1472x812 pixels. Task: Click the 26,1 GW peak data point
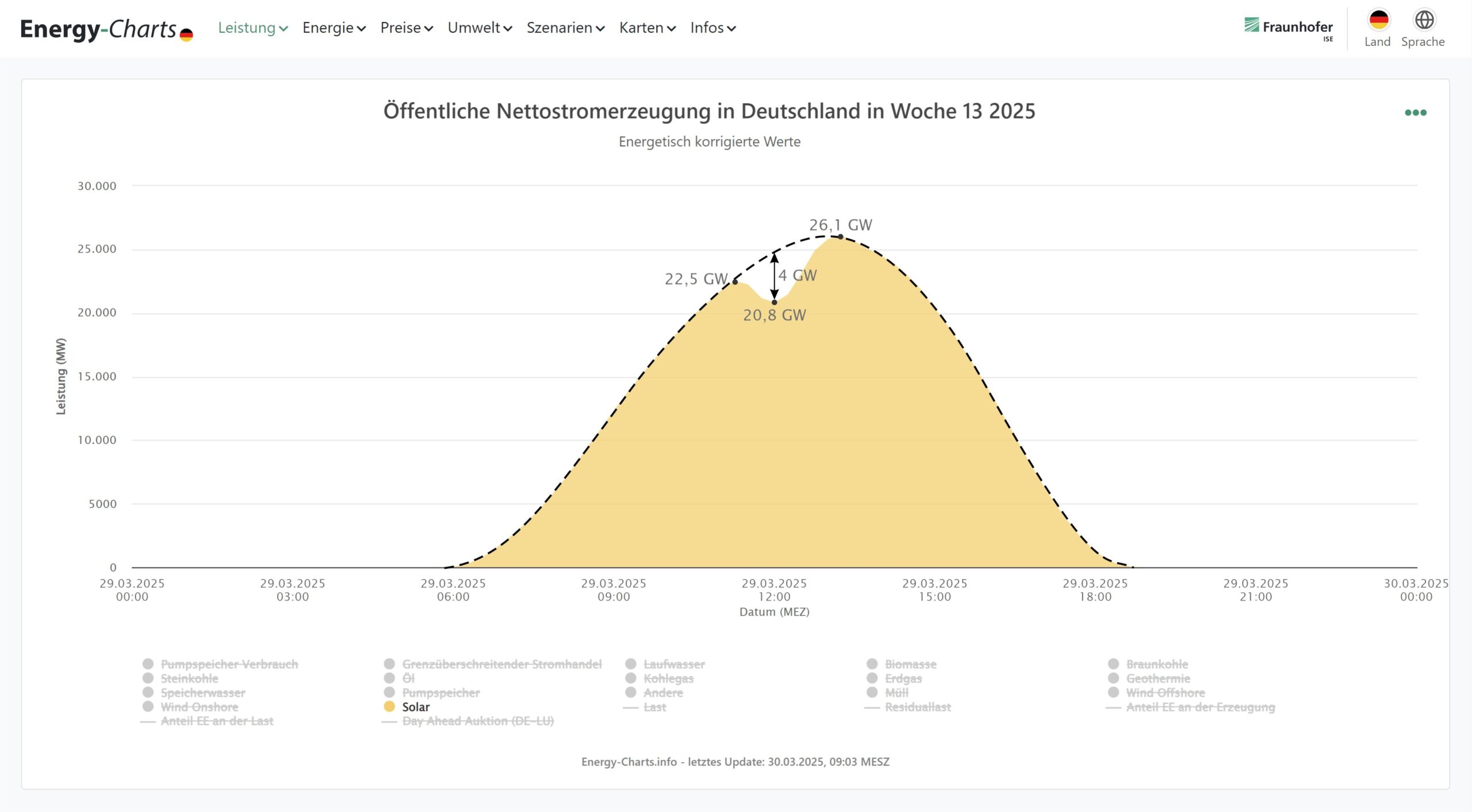(840, 237)
